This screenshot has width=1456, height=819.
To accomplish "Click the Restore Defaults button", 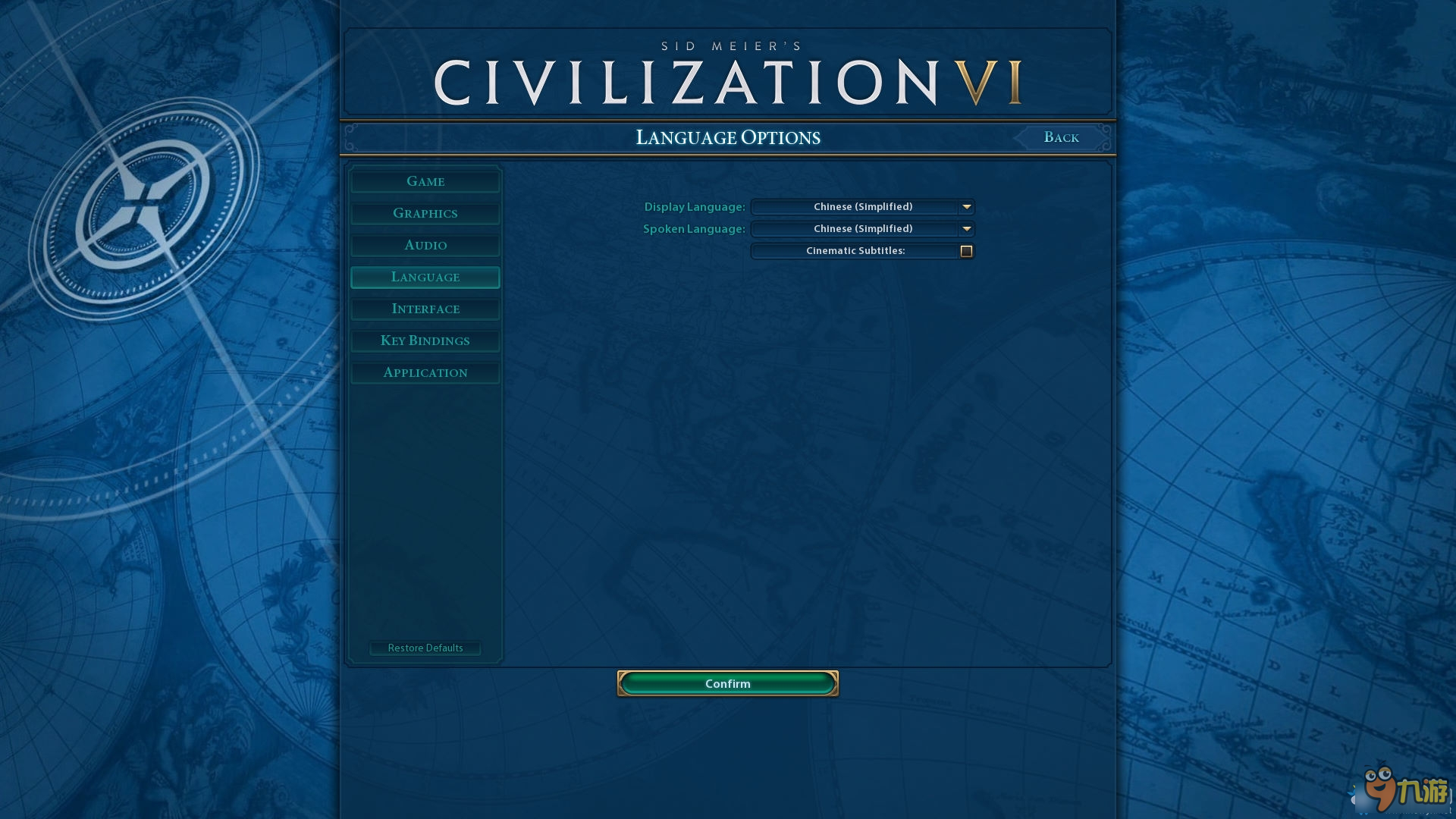I will click(x=425, y=647).
